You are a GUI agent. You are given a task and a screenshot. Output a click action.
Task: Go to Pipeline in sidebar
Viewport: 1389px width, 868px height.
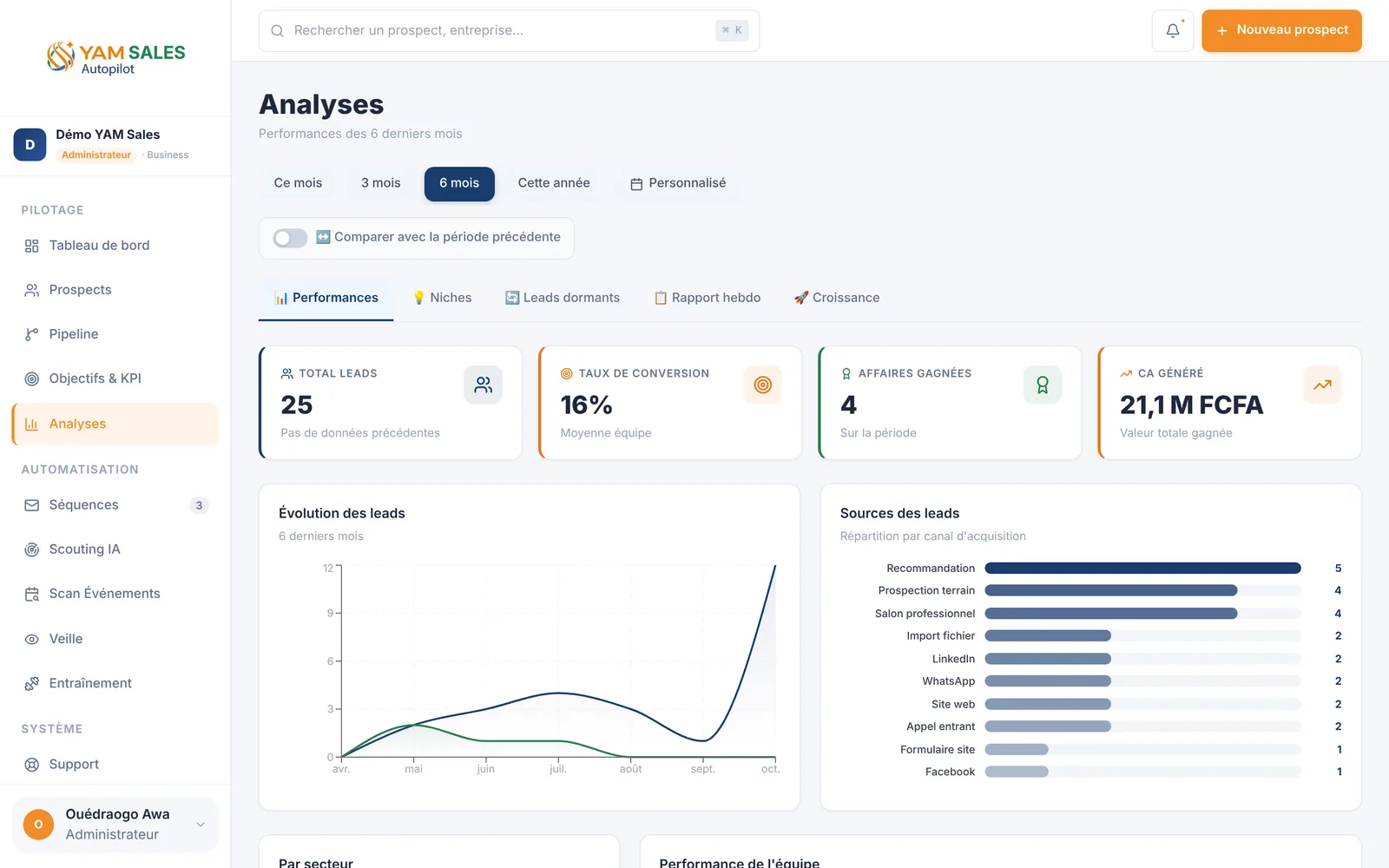[x=115, y=334]
